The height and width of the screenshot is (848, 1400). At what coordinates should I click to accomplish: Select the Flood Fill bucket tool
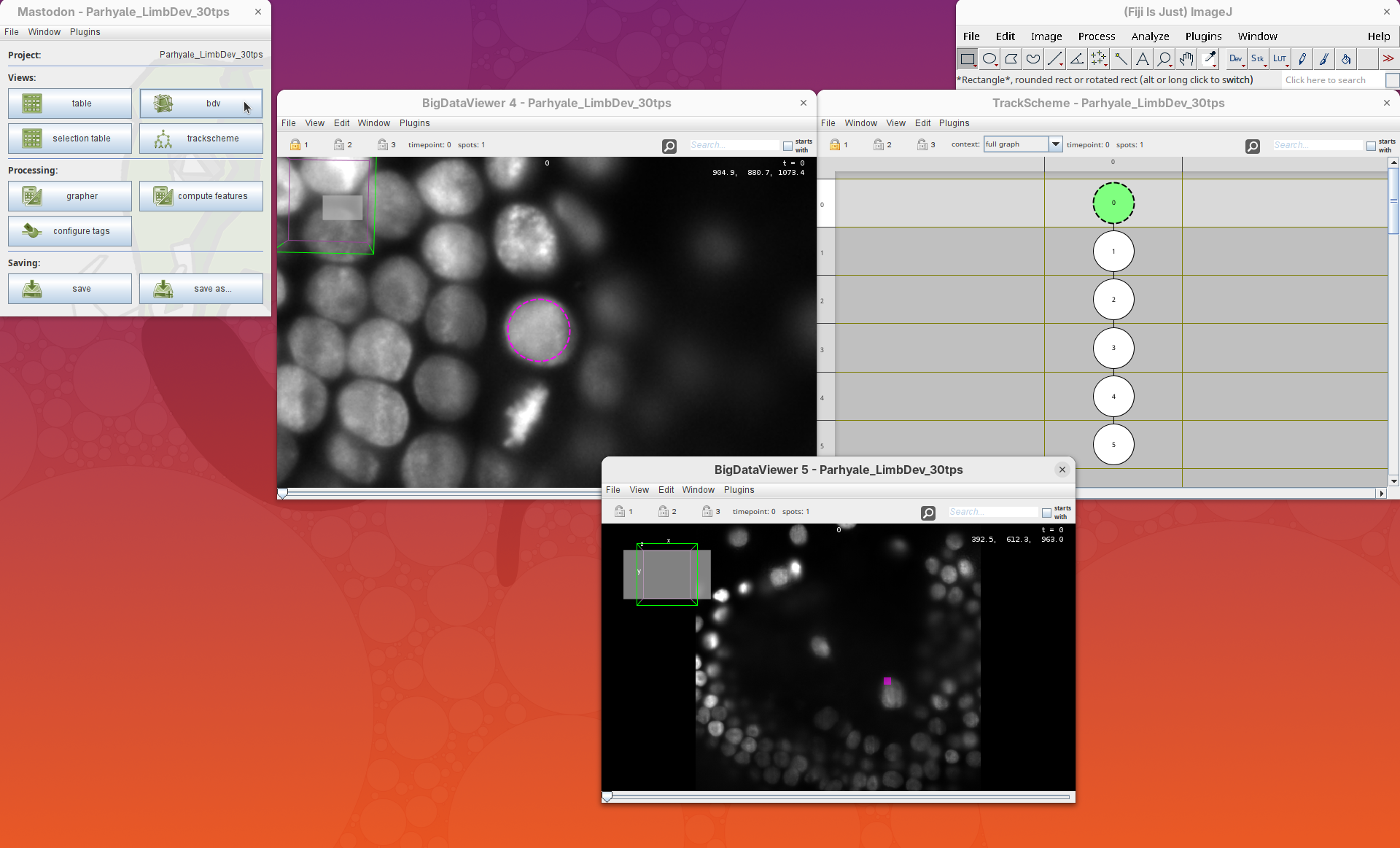tap(1346, 59)
